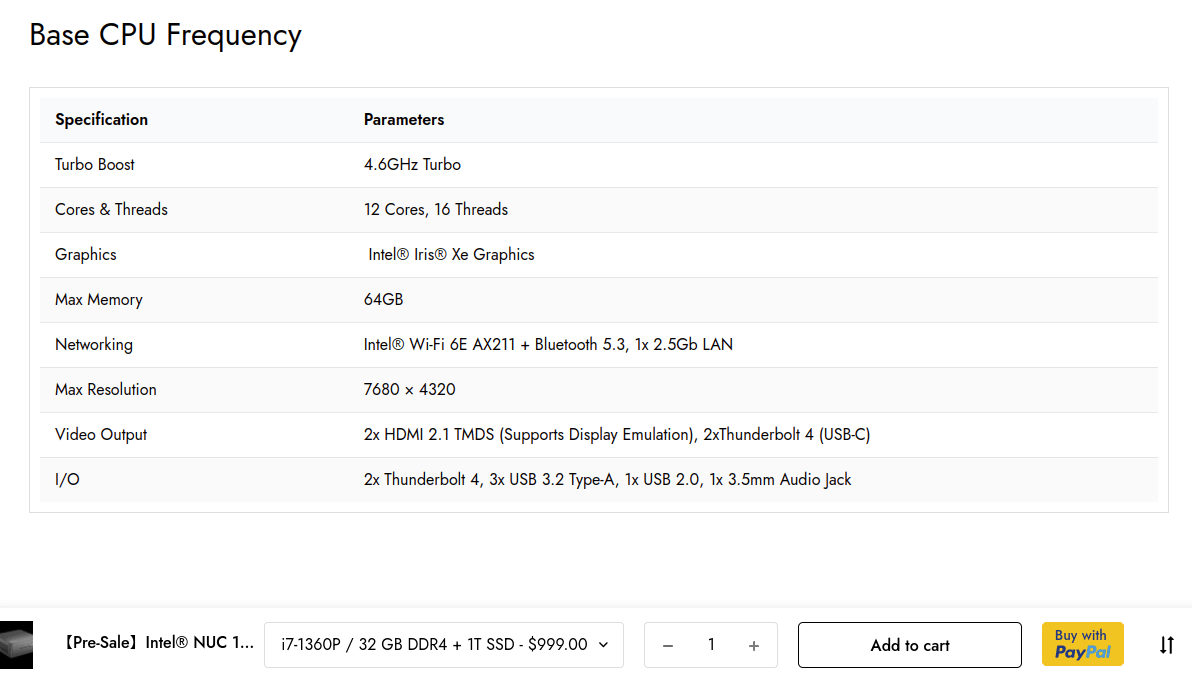Click the Max Resolution label
This screenshot has width=1192, height=674.
106,389
